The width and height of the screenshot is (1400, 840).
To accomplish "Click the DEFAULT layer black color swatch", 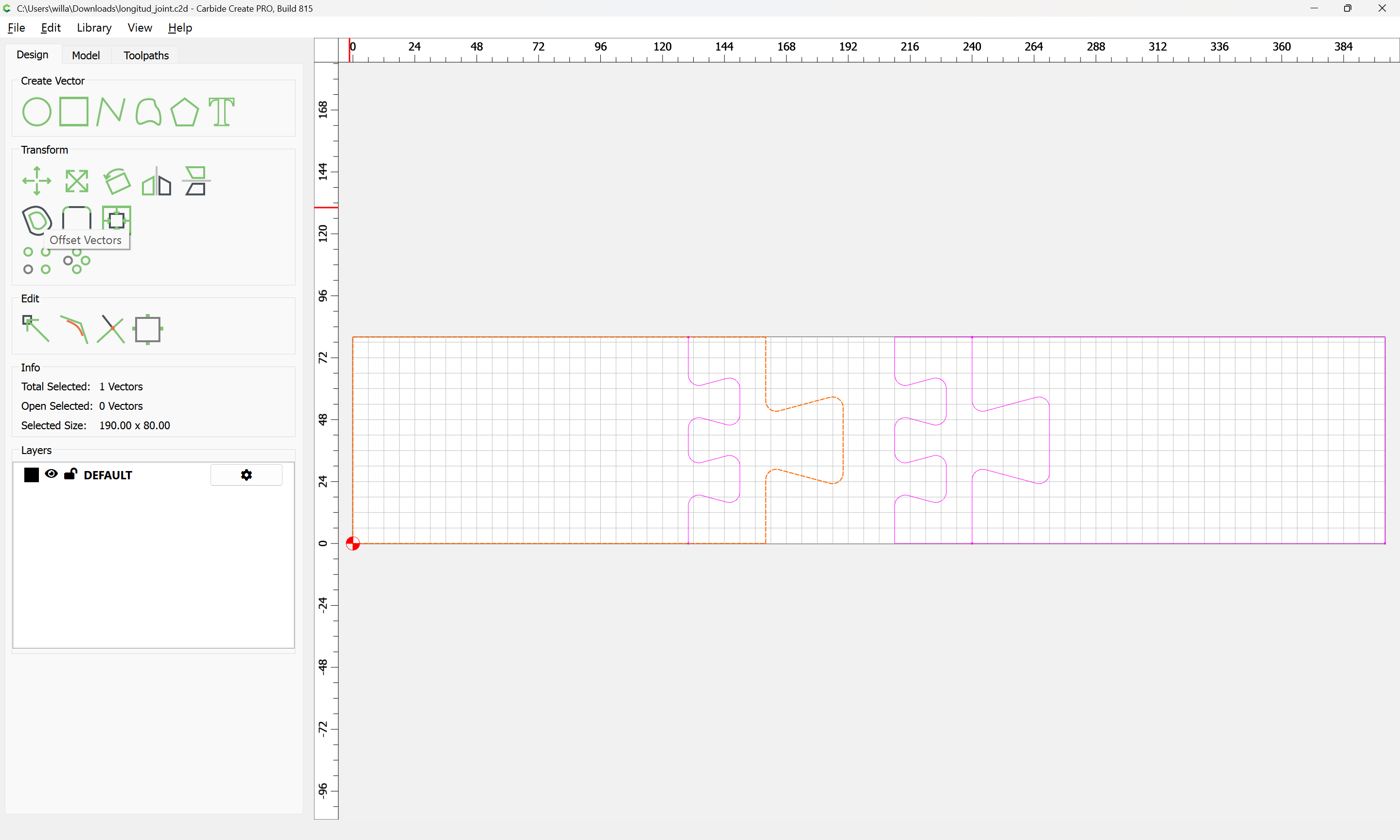I will 32,475.
